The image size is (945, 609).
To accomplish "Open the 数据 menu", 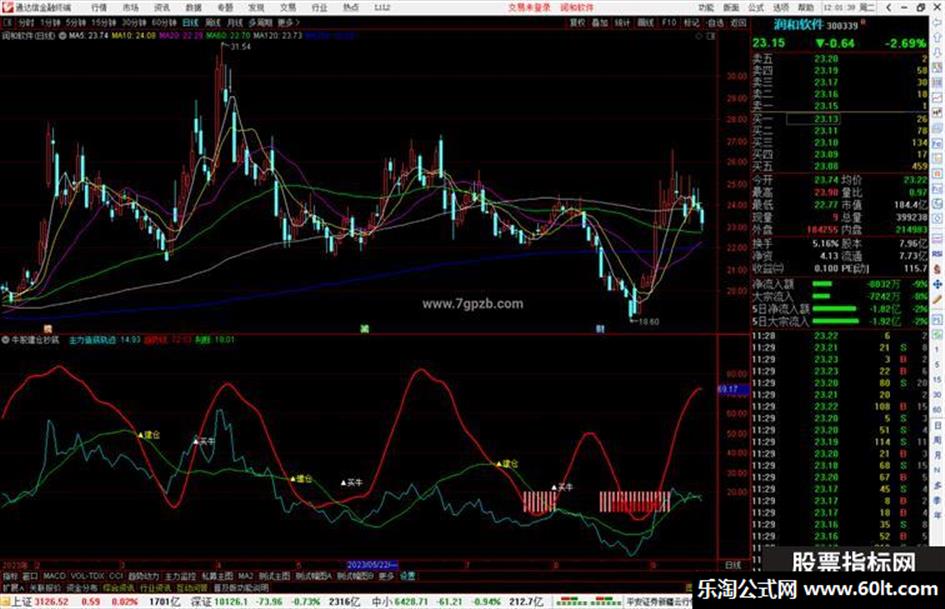I will [x=193, y=7].
